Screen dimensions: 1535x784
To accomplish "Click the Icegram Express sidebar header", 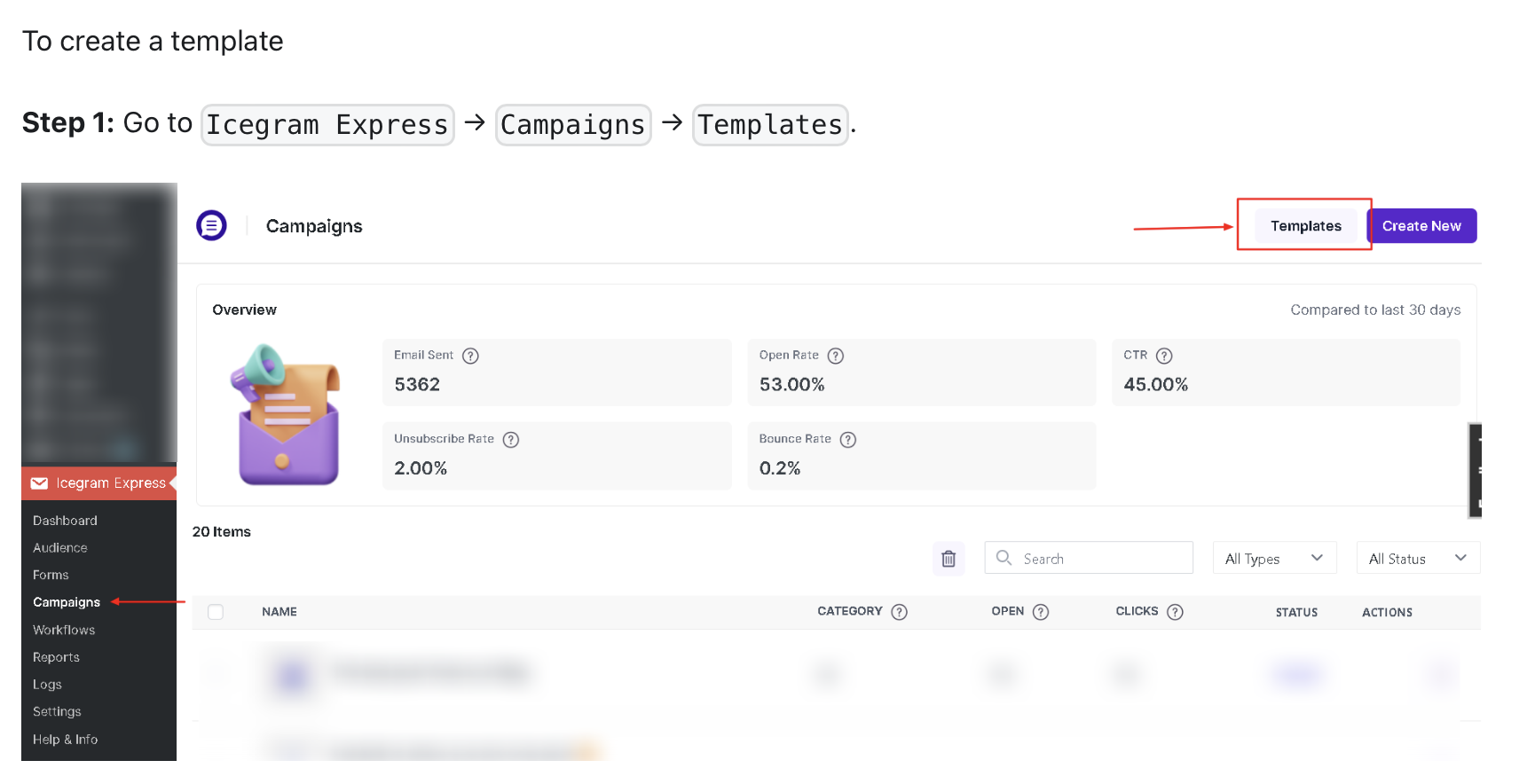I will (x=99, y=483).
